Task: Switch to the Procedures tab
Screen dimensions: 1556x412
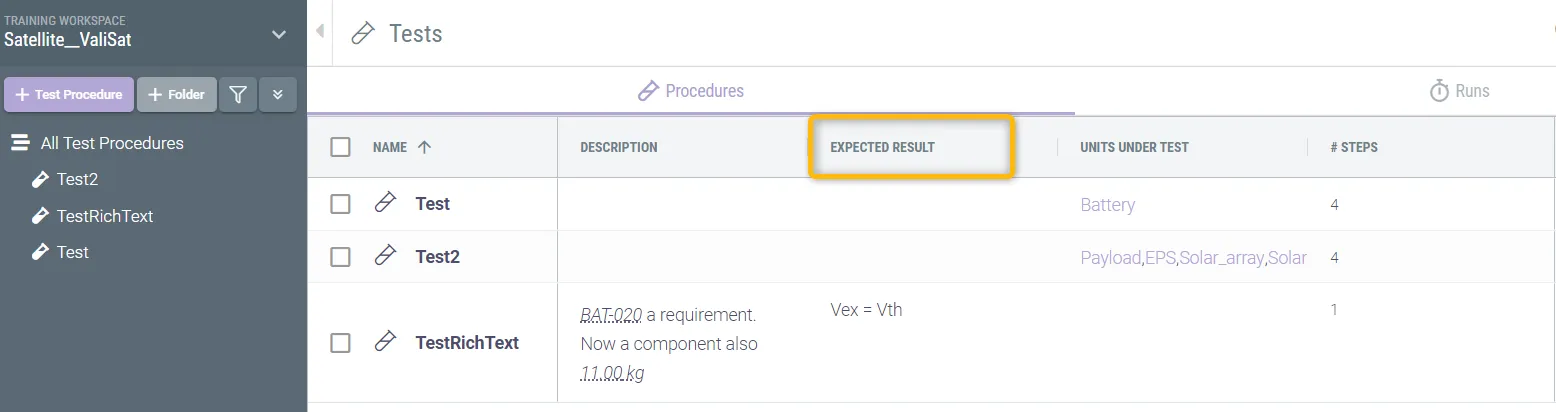Action: coord(691,91)
